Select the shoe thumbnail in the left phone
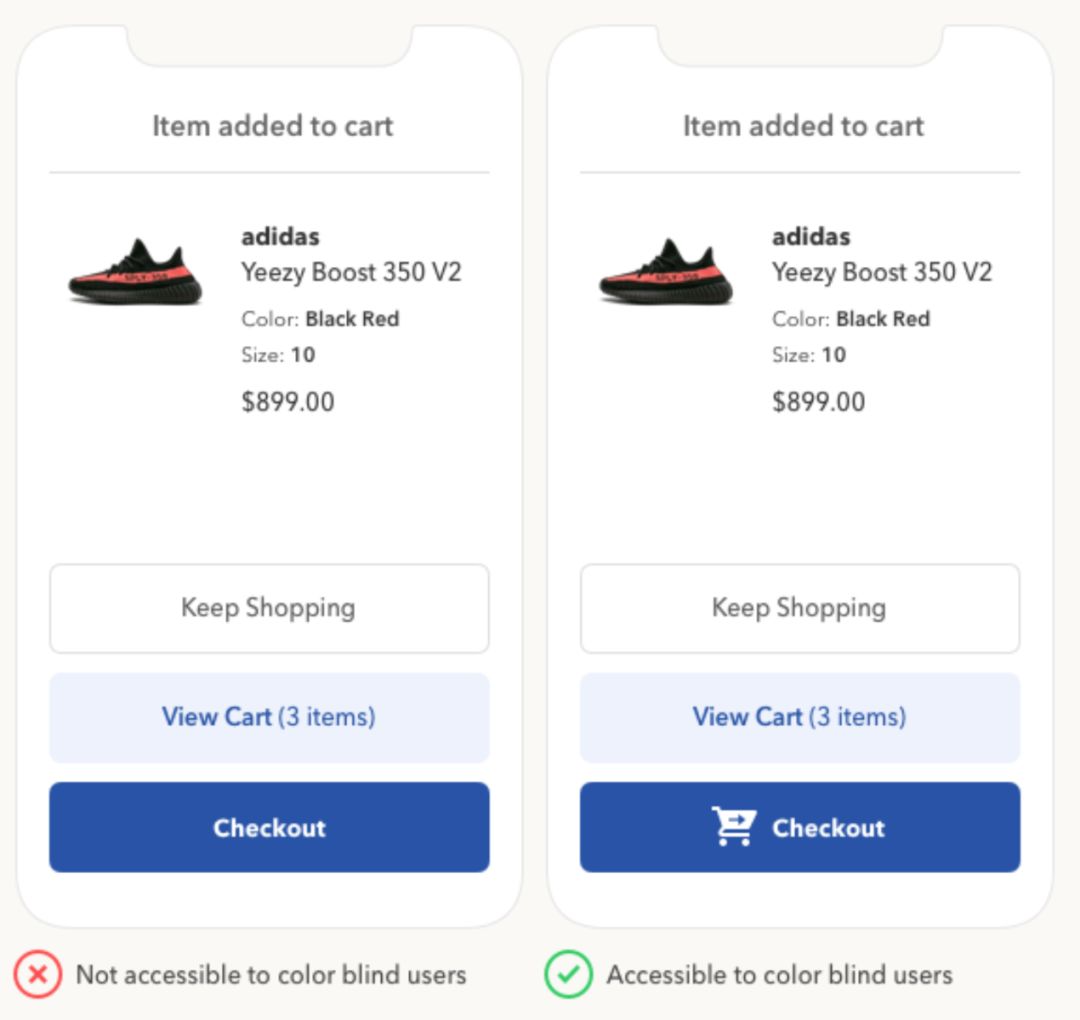This screenshot has height=1020, width=1080. click(135, 271)
